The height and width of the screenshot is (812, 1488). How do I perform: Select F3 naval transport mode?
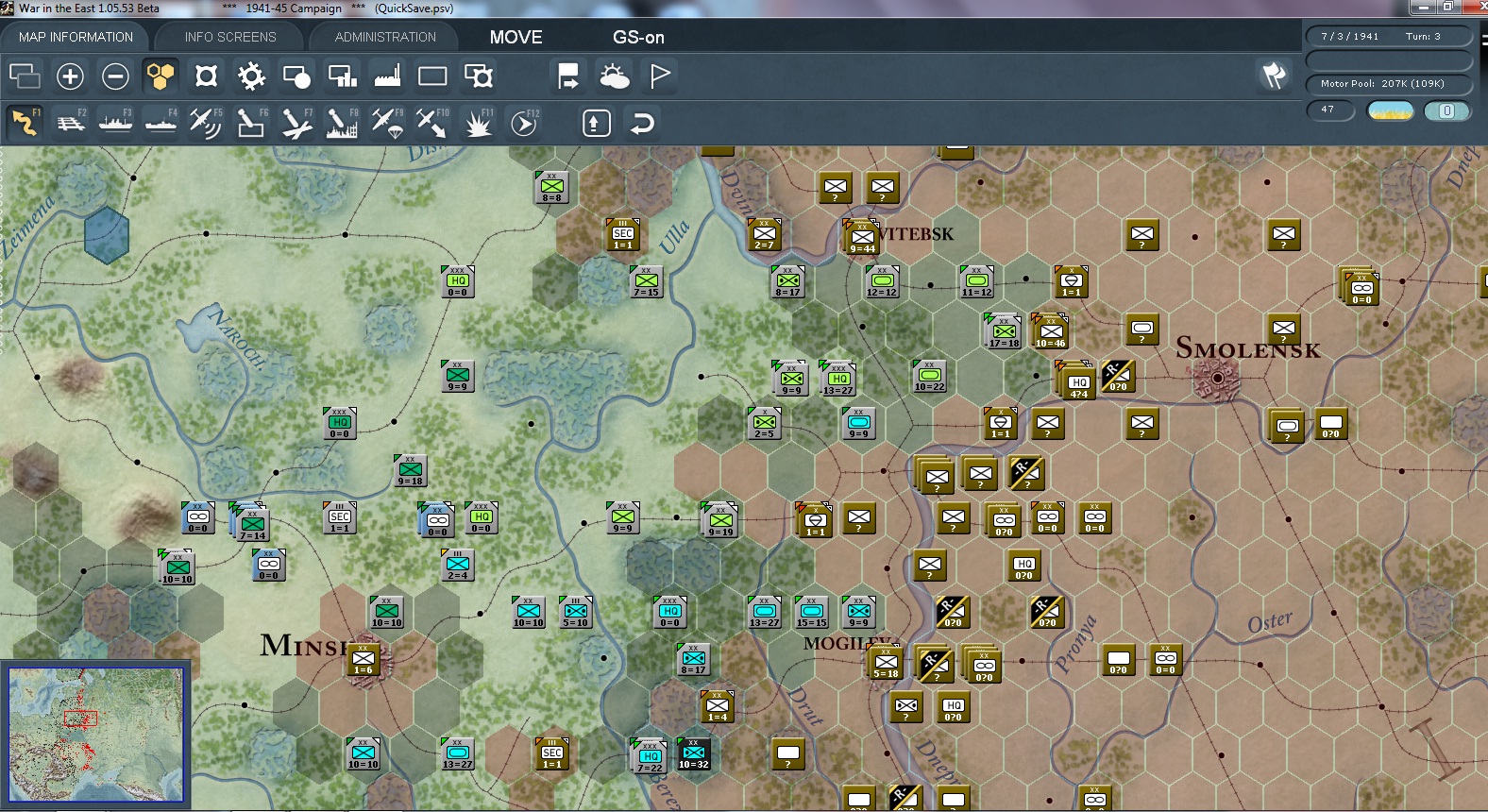[115, 123]
